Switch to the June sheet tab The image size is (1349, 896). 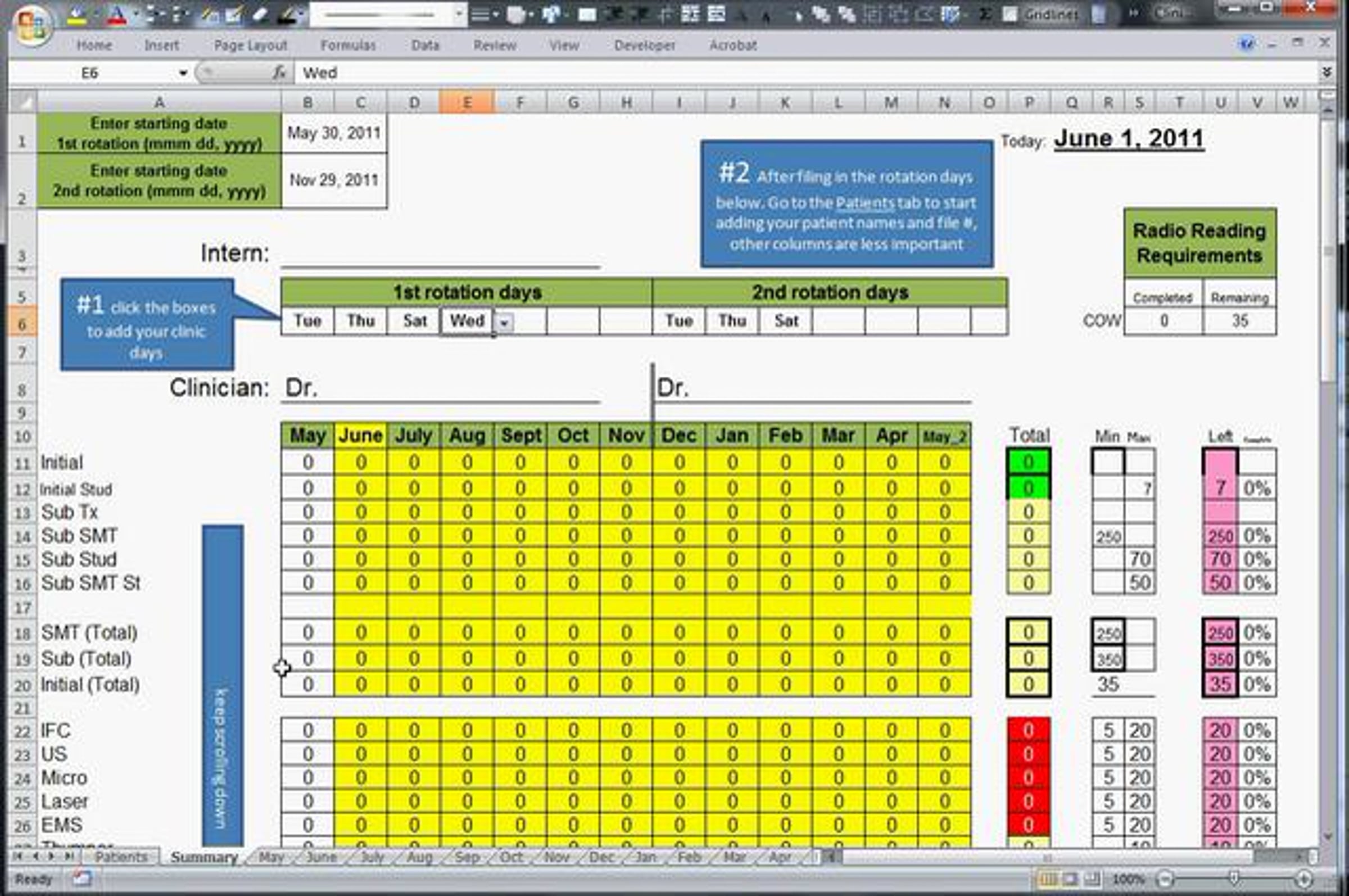[x=321, y=857]
